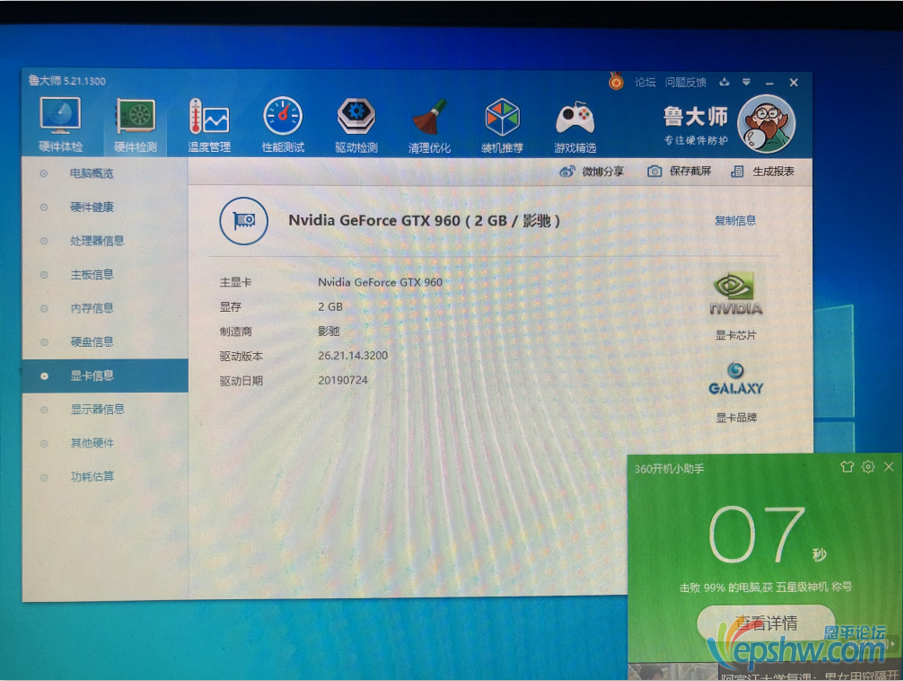Click 保存截屏 to save screenshot
903x681 pixels.
pos(680,172)
